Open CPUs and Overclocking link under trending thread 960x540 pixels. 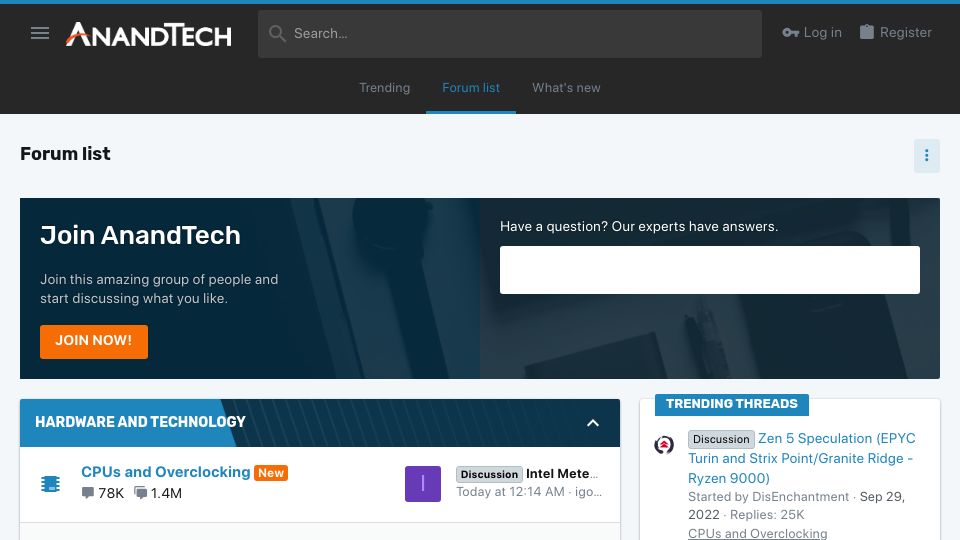[757, 533]
